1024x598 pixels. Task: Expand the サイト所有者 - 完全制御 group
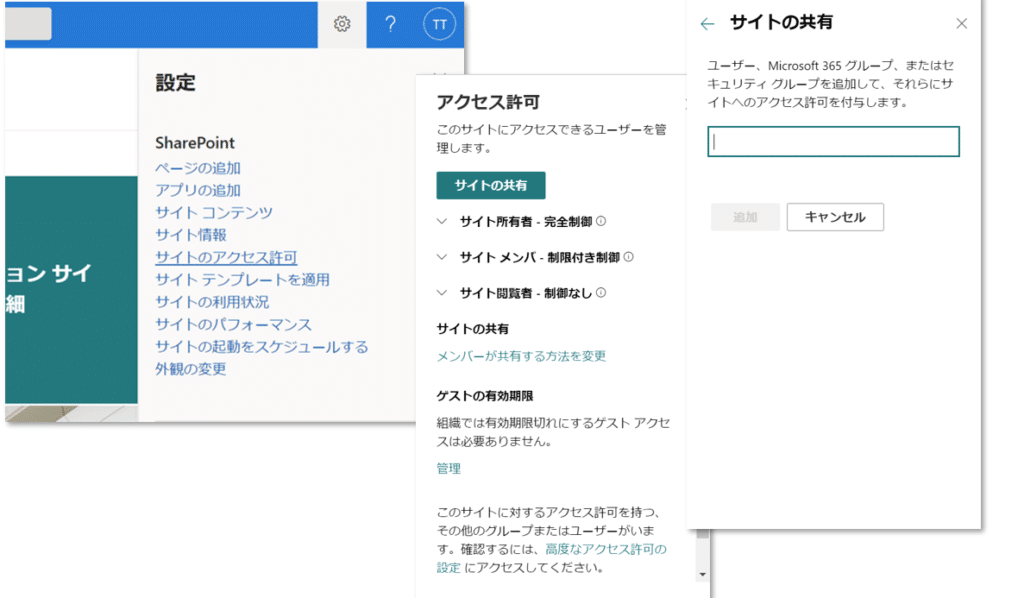coord(443,221)
